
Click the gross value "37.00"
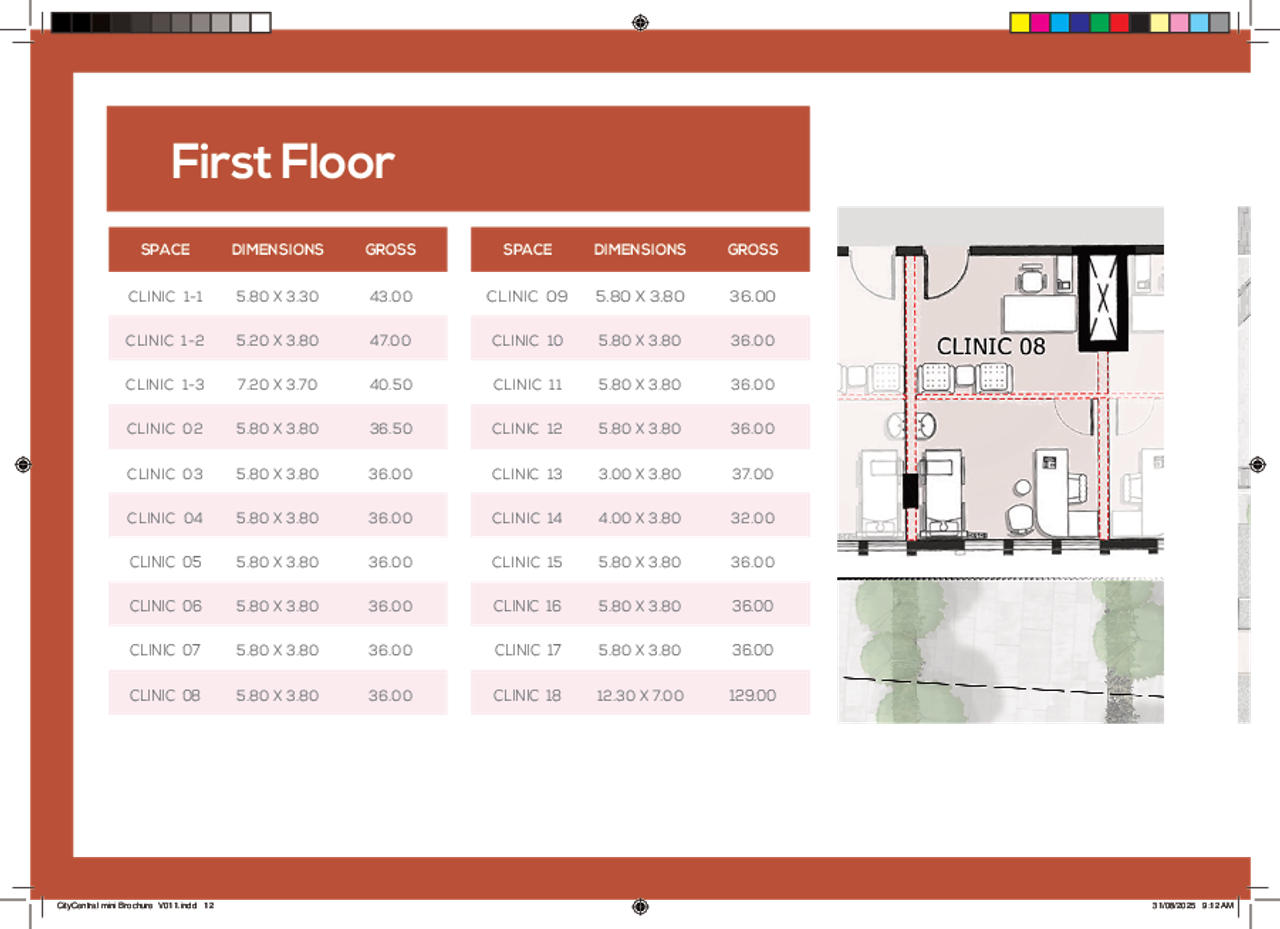(x=752, y=474)
